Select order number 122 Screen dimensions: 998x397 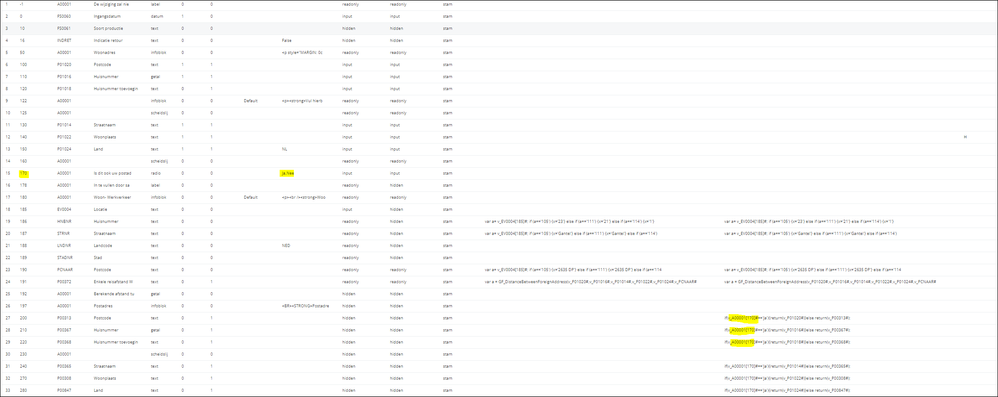coord(23,101)
